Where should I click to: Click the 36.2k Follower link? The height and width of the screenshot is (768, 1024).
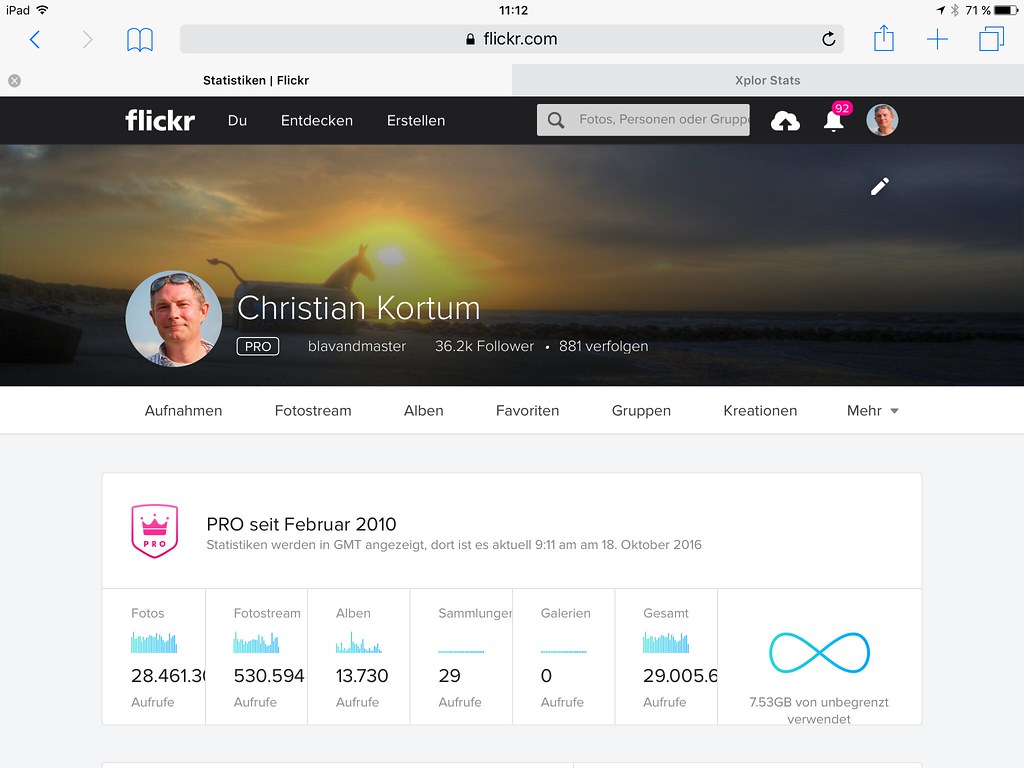click(485, 346)
